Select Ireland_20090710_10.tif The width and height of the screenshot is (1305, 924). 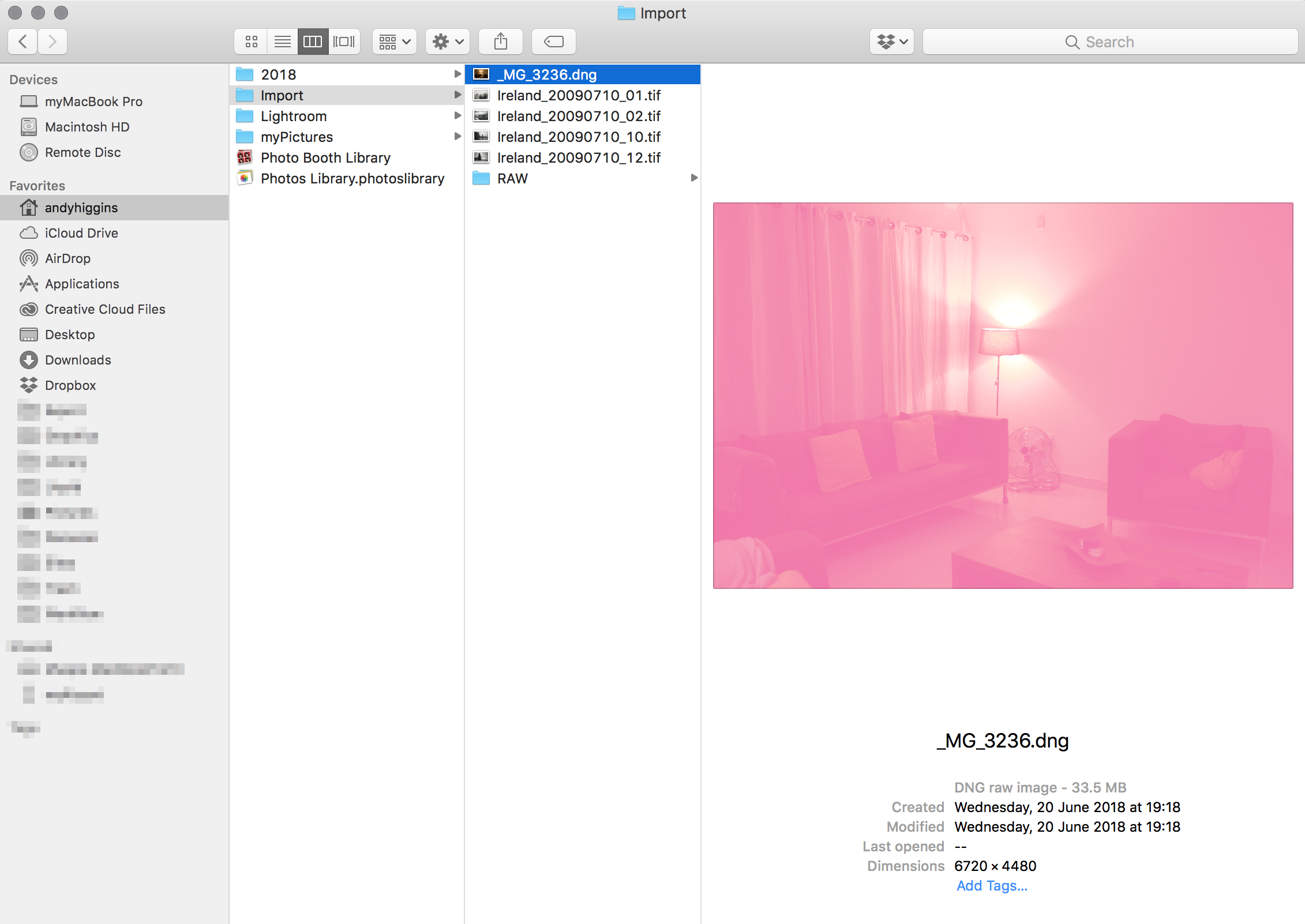pyautogui.click(x=583, y=137)
